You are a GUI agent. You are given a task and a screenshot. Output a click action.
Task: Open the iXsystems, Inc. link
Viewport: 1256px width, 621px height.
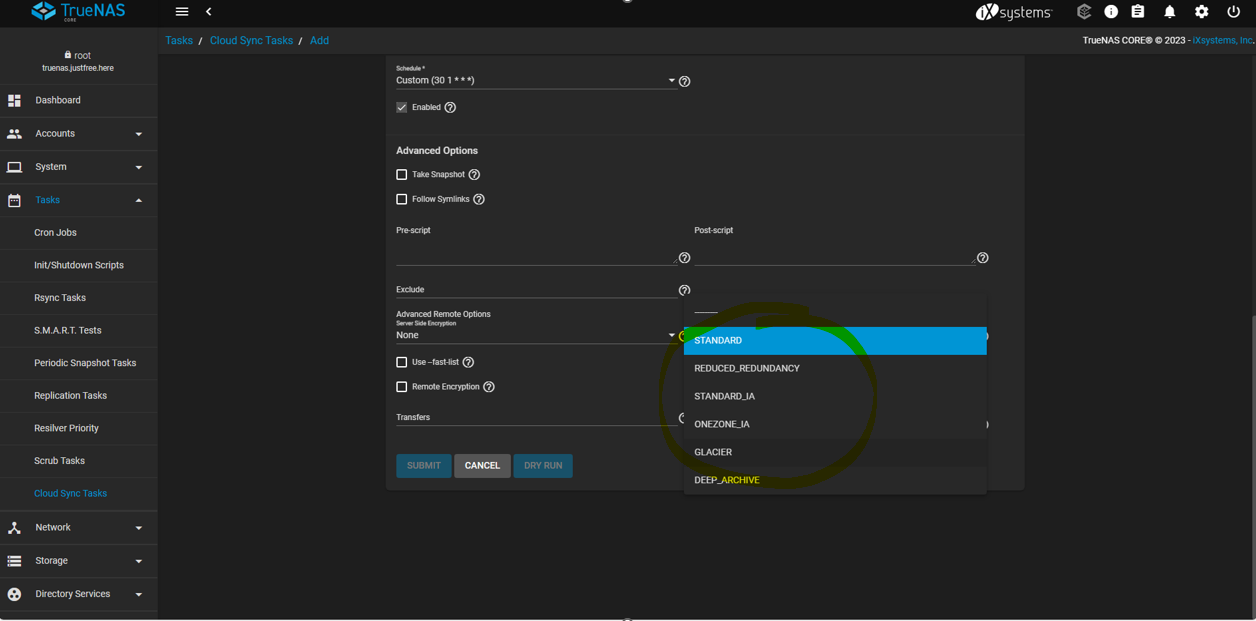point(1223,41)
